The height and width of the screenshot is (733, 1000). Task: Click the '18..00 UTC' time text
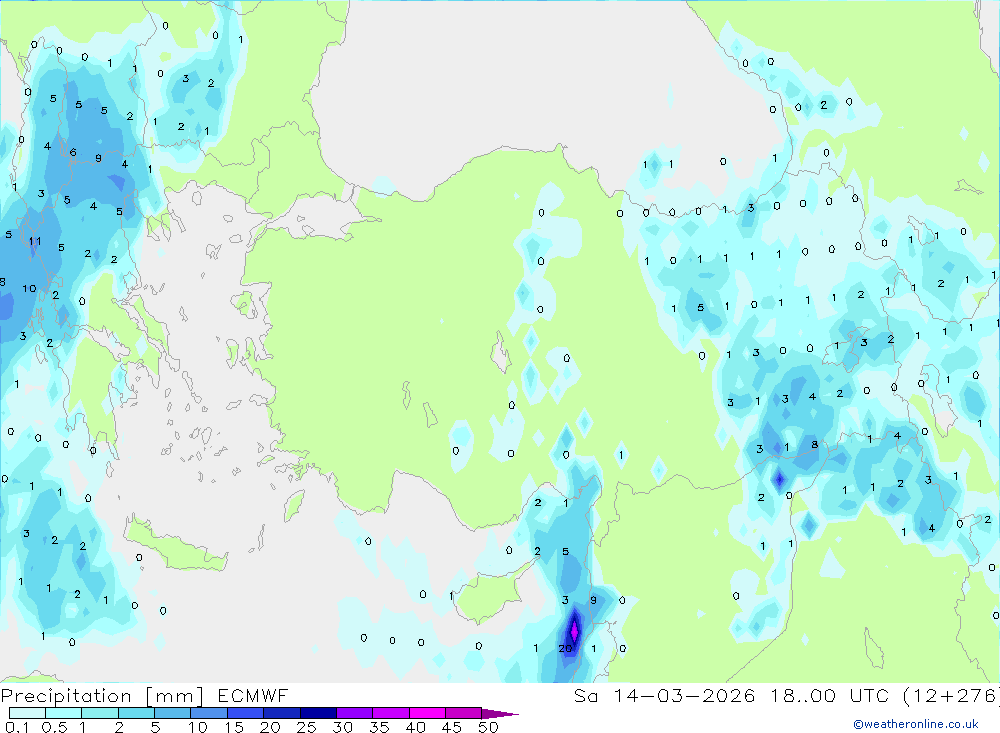click(830, 695)
